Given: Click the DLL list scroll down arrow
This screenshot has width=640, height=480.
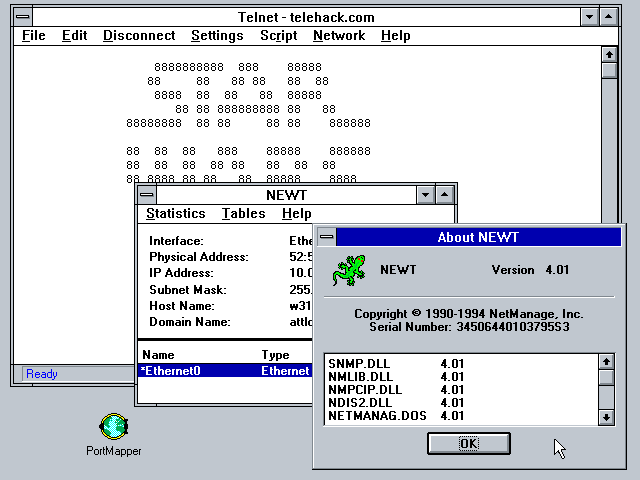Looking at the screenshot, I should pos(606,417).
